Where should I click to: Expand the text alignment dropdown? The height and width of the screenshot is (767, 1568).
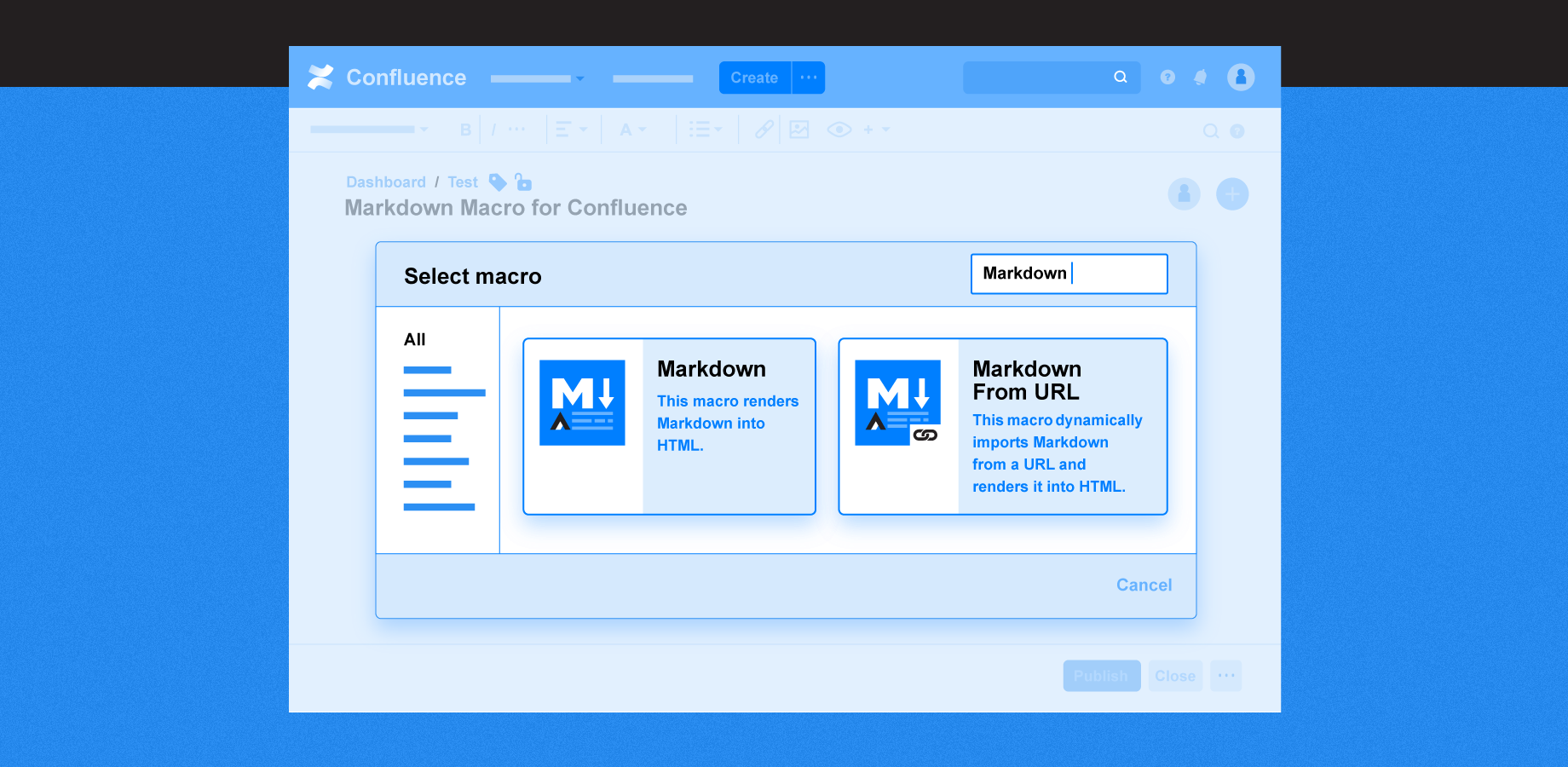[572, 130]
